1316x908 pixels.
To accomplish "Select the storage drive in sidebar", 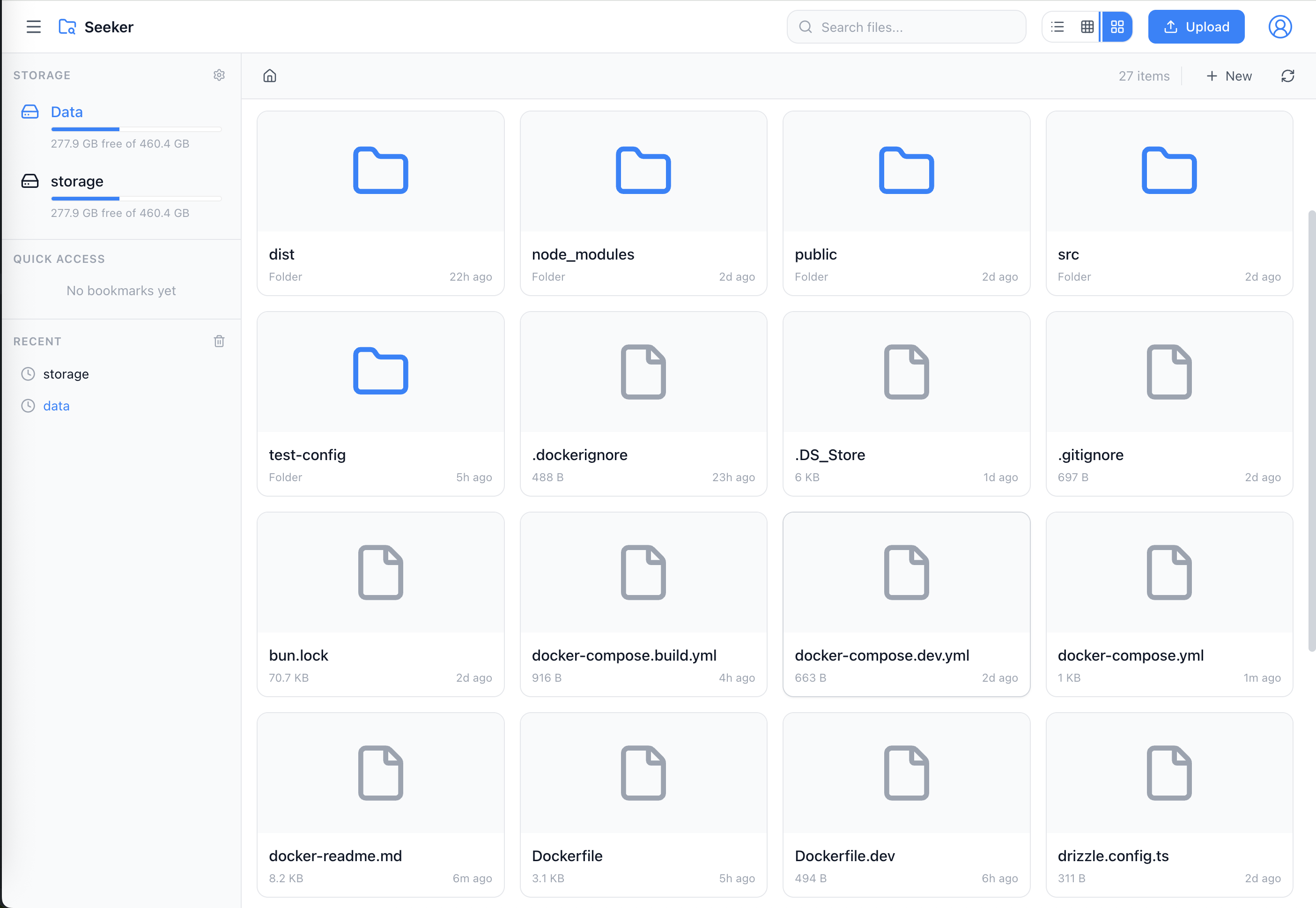I will [77, 181].
